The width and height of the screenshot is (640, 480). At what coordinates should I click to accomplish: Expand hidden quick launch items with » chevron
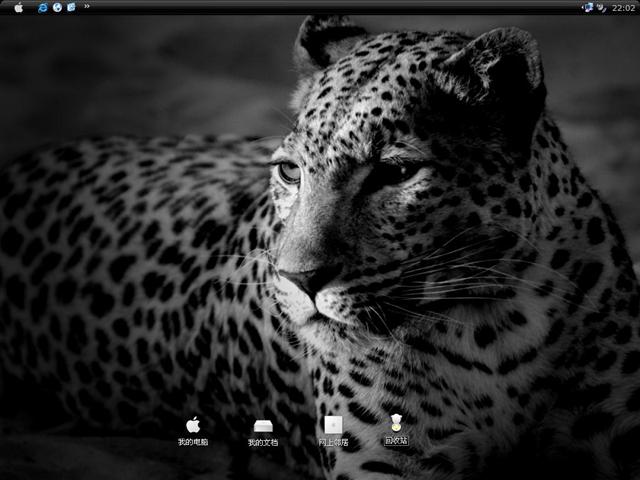pos(87,7)
